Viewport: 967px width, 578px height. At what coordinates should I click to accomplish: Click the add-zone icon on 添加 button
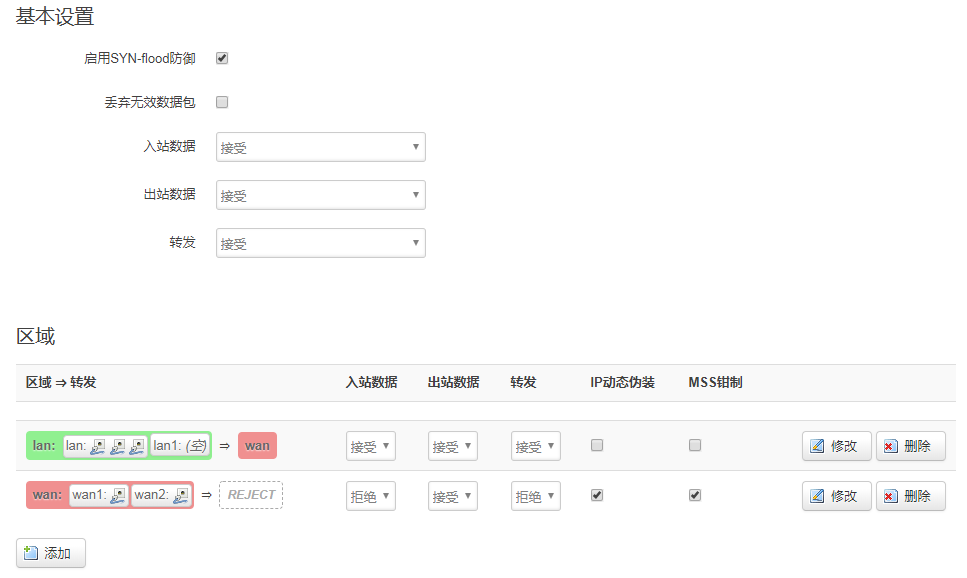[x=31, y=553]
